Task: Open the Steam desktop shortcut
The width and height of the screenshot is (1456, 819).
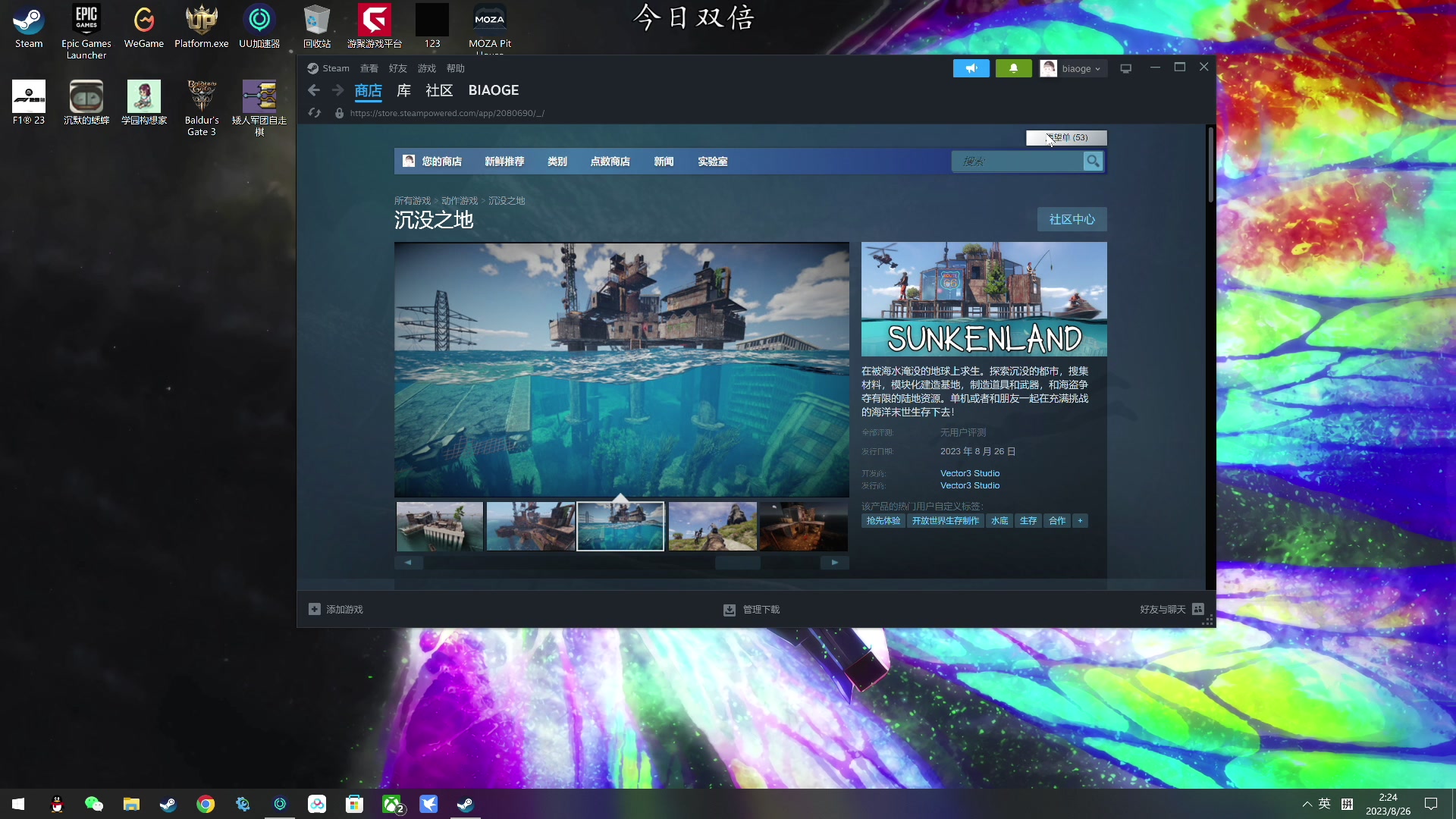Action: point(29,27)
